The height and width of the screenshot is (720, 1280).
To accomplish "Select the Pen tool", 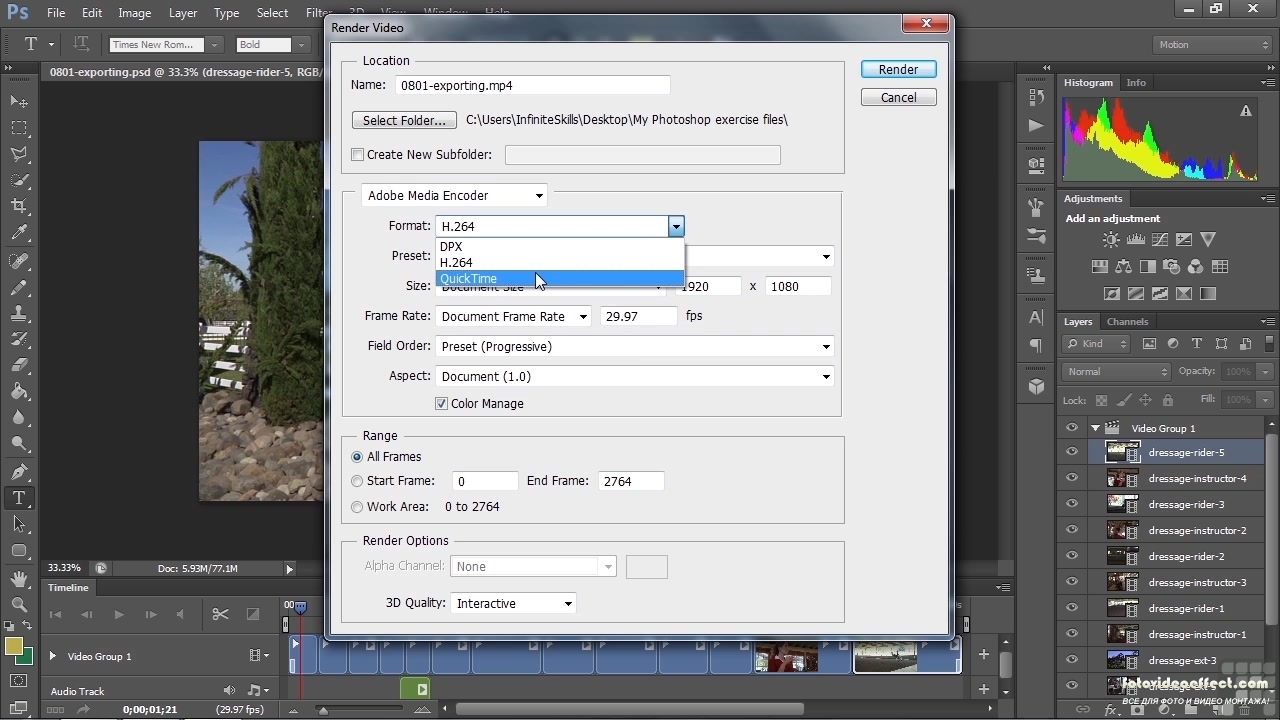I will [x=19, y=471].
